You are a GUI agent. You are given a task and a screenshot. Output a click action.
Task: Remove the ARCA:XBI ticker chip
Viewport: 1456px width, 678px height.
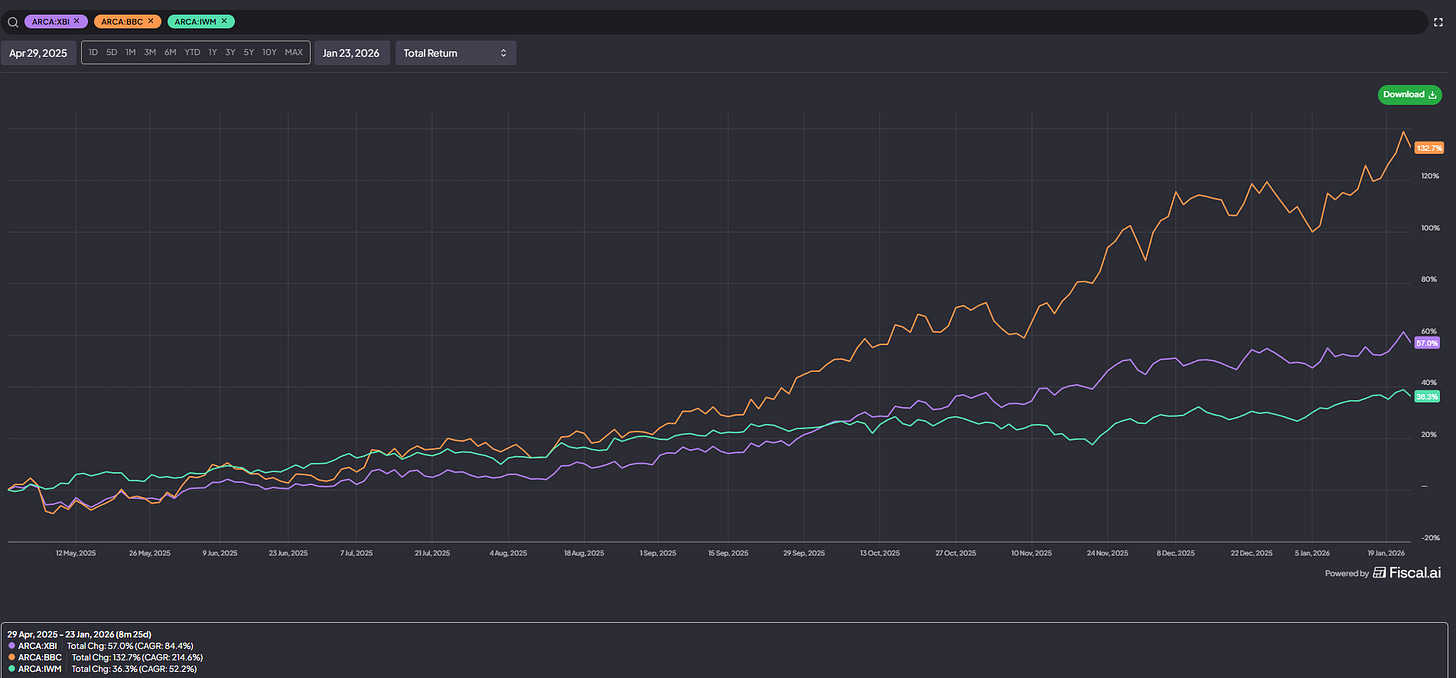(76, 21)
